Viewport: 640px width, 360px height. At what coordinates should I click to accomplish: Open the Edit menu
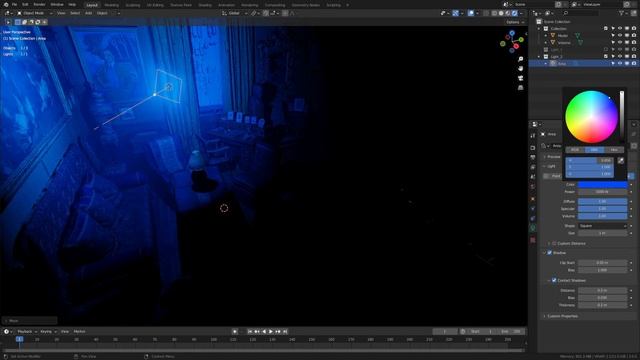click(25, 4)
